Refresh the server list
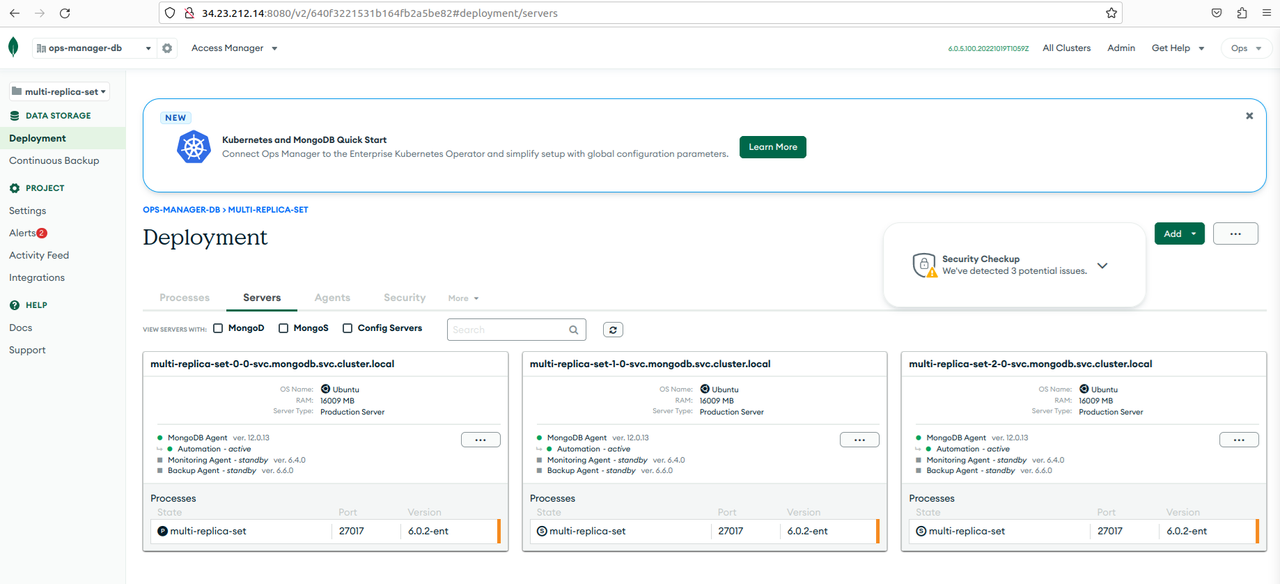The image size is (1280, 584). tap(613, 329)
